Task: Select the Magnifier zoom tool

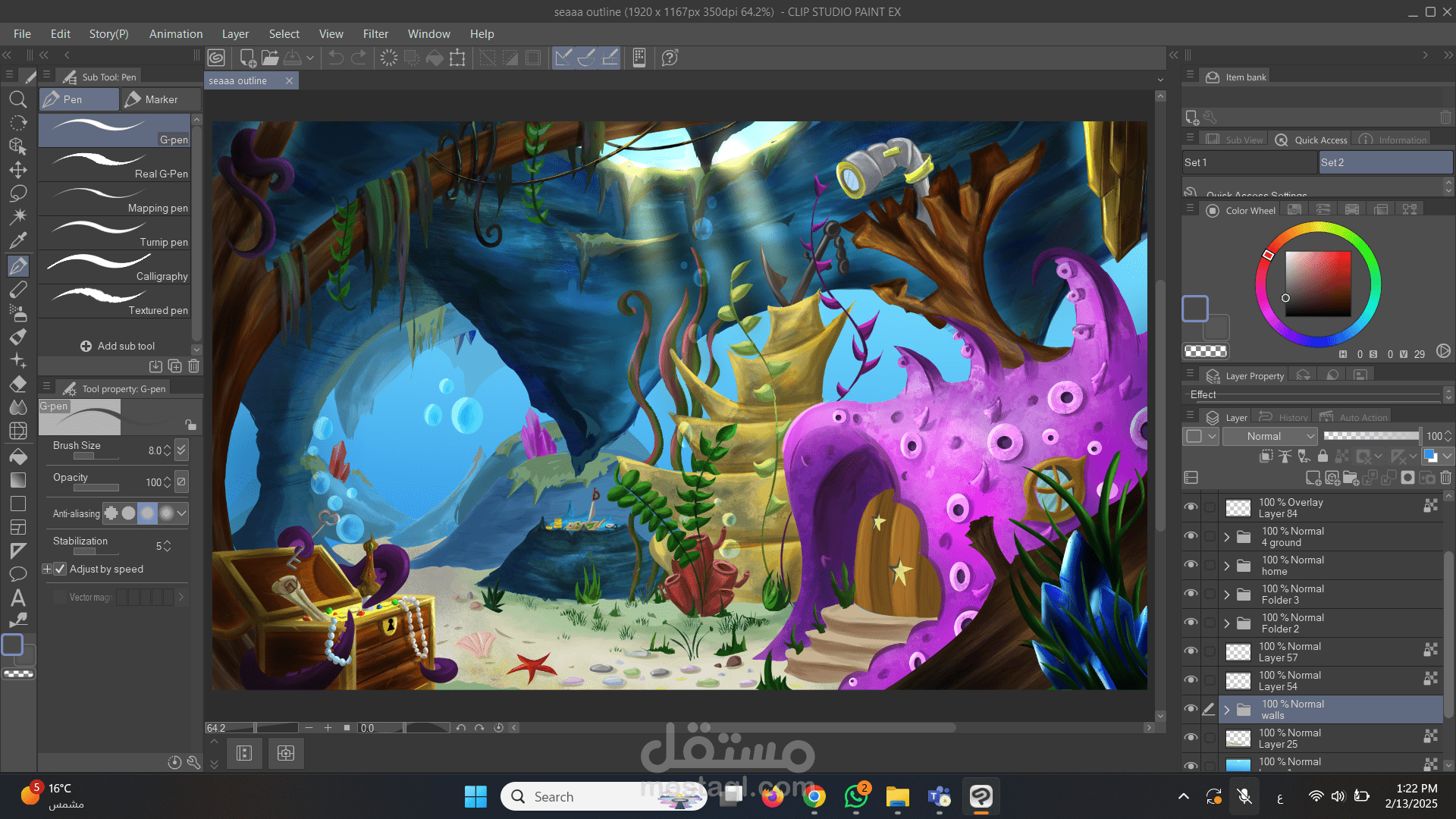Action: coord(18,99)
